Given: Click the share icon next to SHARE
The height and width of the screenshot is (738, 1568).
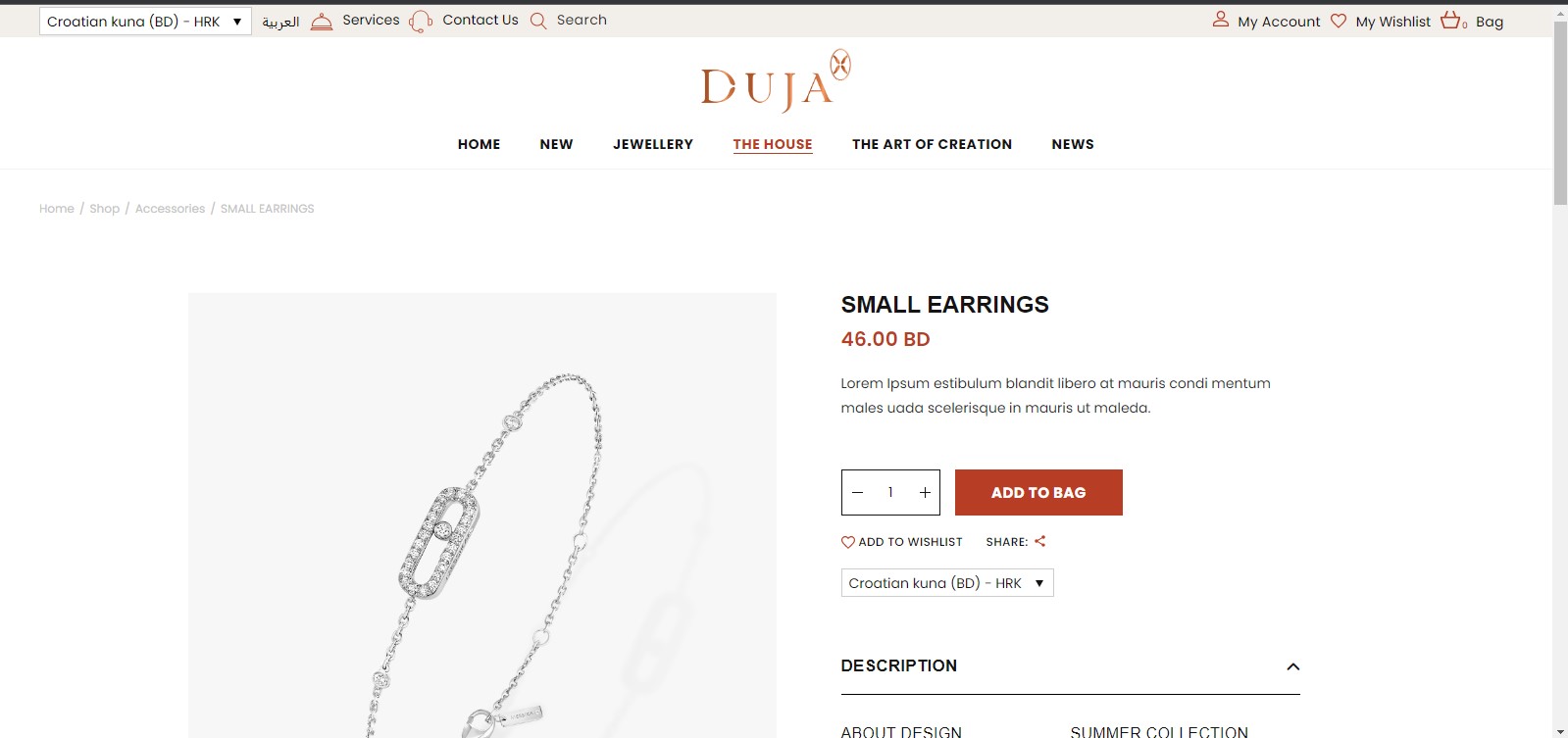Looking at the screenshot, I should [x=1040, y=541].
